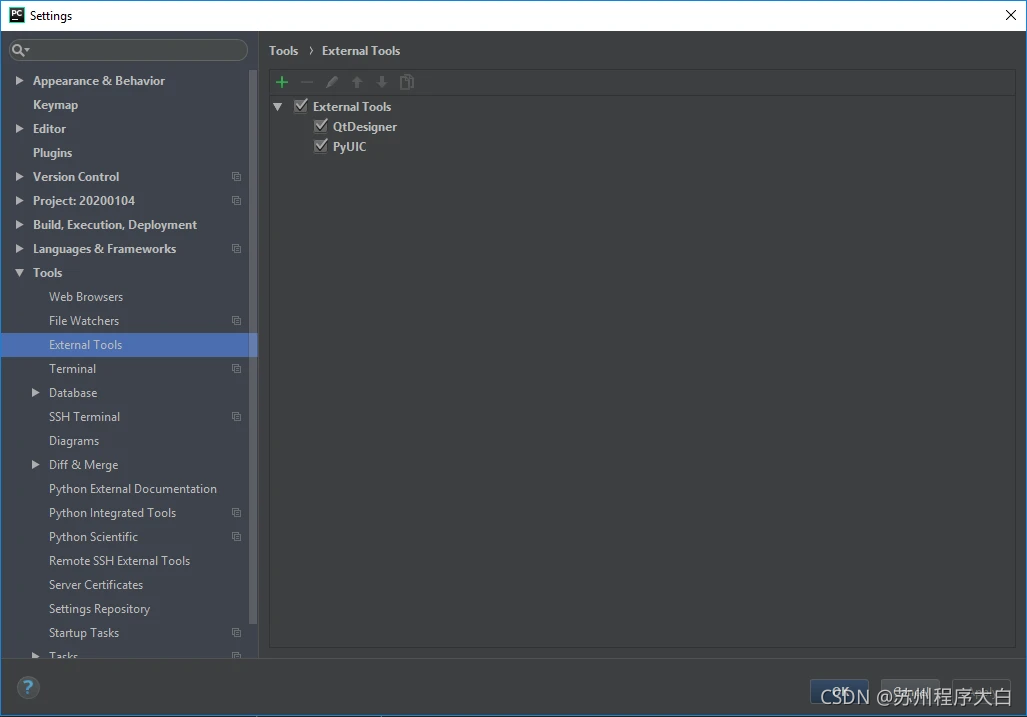Remove selected tool with the minus icon
The image size is (1027, 717).
coord(307,82)
